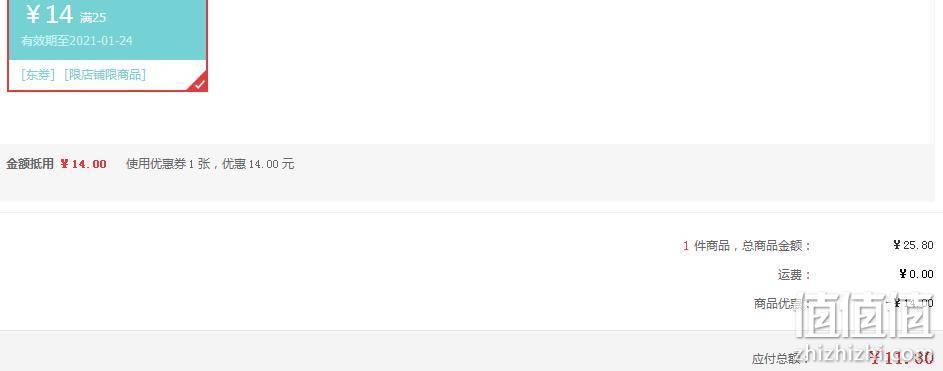The height and width of the screenshot is (371, 943).
Task: Click the 满25 threshold label on coupon
Action: (93, 18)
